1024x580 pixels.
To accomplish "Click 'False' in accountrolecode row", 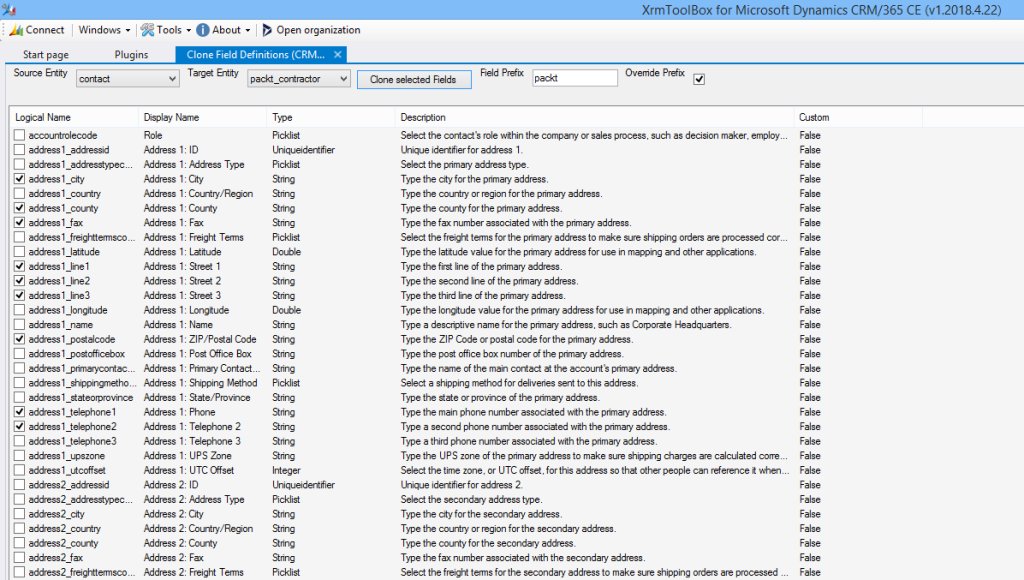I will coord(810,135).
